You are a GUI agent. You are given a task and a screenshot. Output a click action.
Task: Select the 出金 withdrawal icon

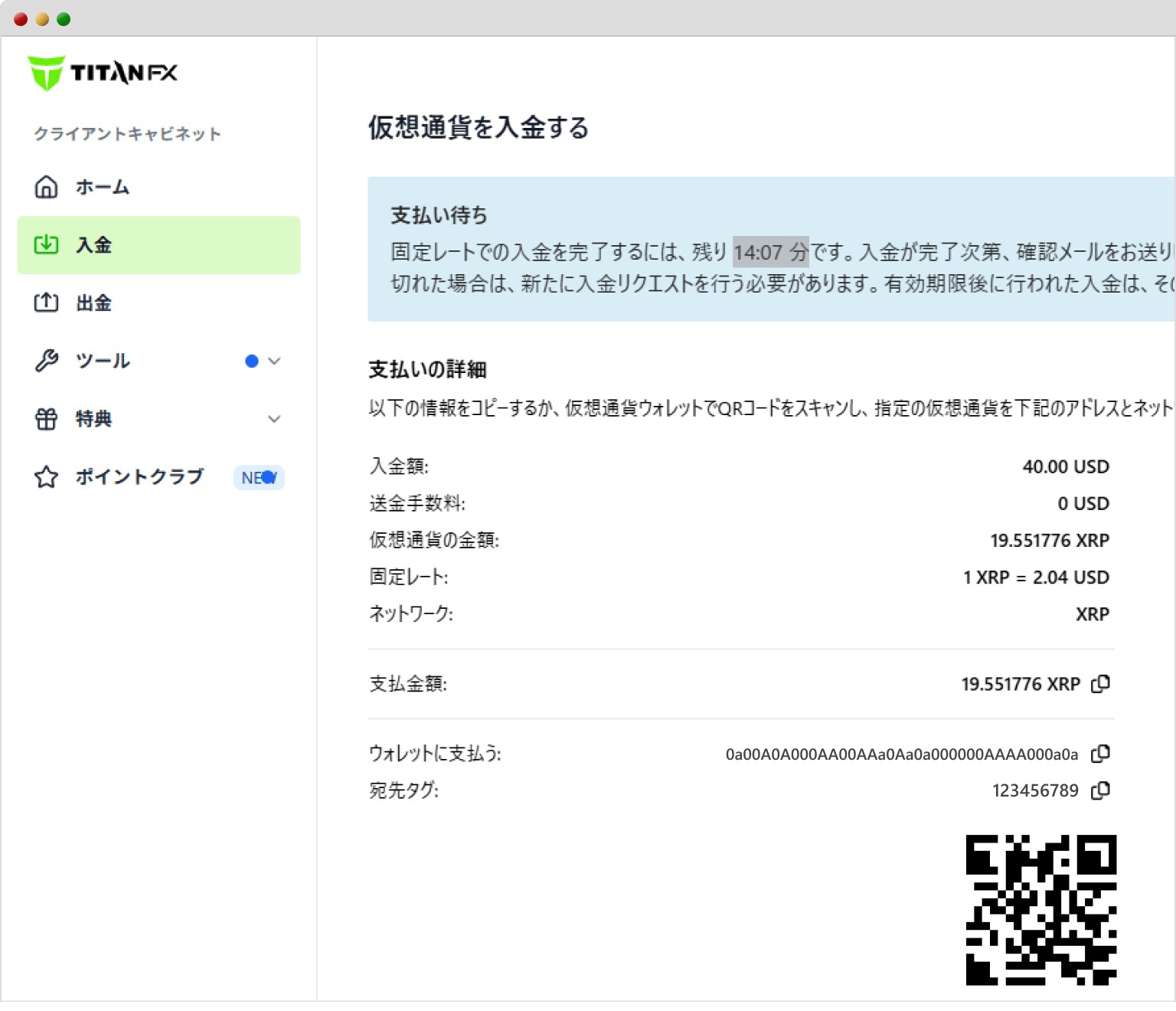pyautogui.click(x=47, y=303)
